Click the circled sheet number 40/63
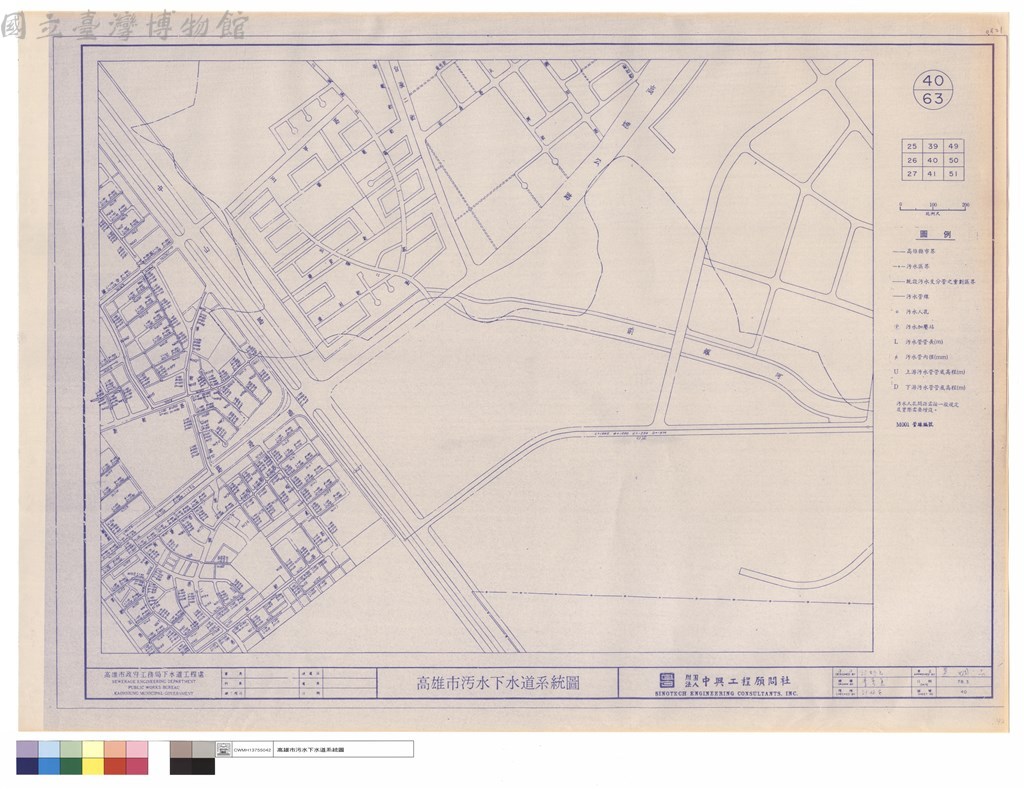 click(x=933, y=89)
